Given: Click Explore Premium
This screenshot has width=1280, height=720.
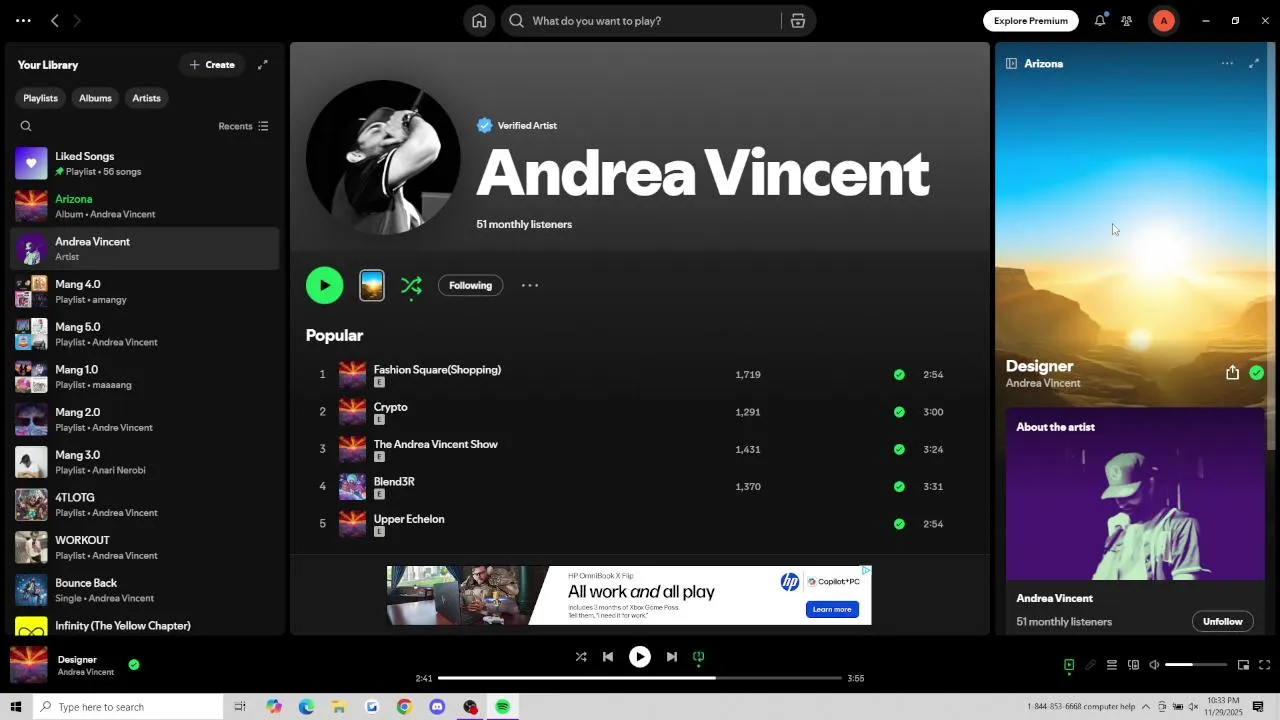Looking at the screenshot, I should [x=1031, y=21].
